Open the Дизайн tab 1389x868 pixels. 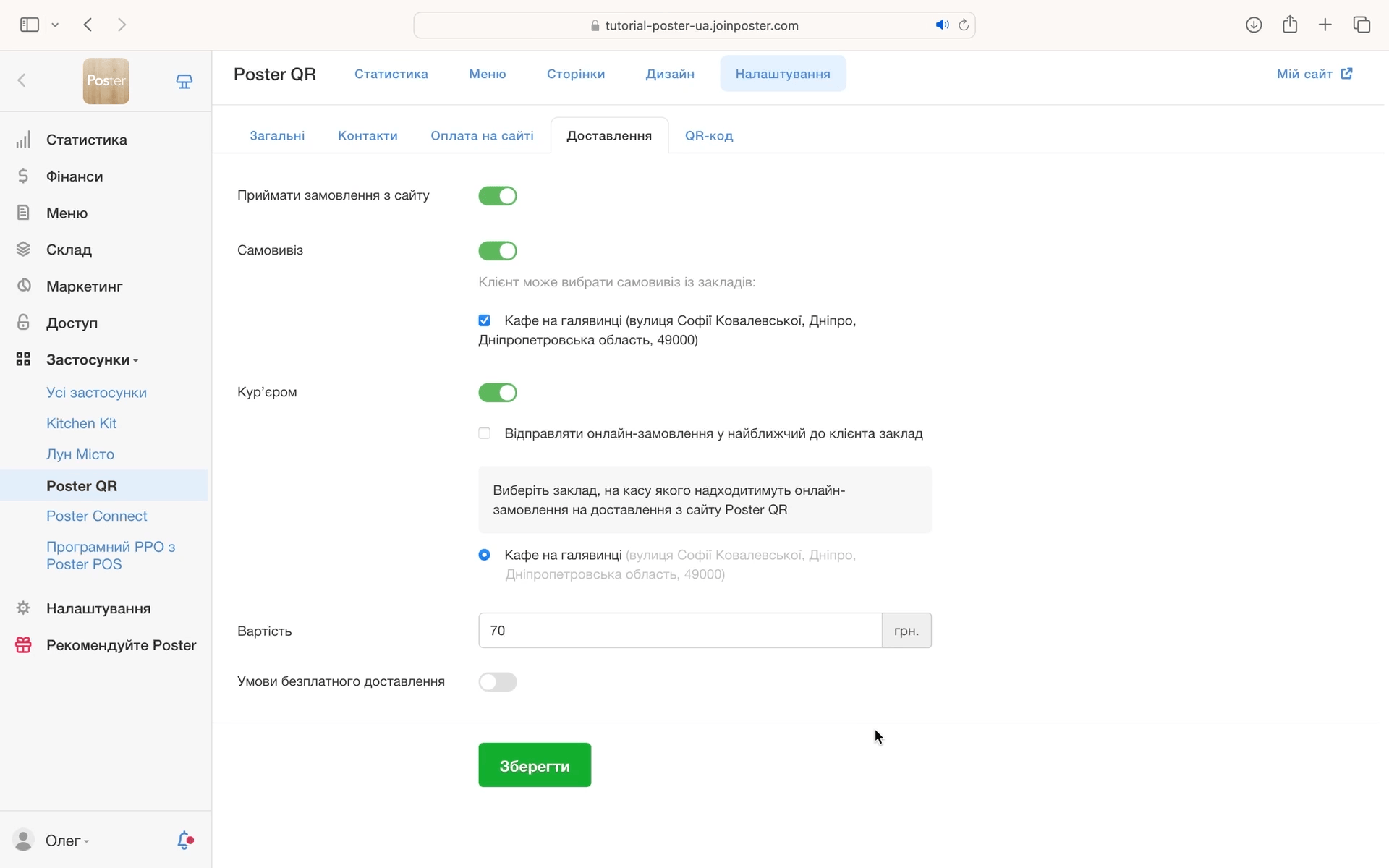tap(670, 74)
